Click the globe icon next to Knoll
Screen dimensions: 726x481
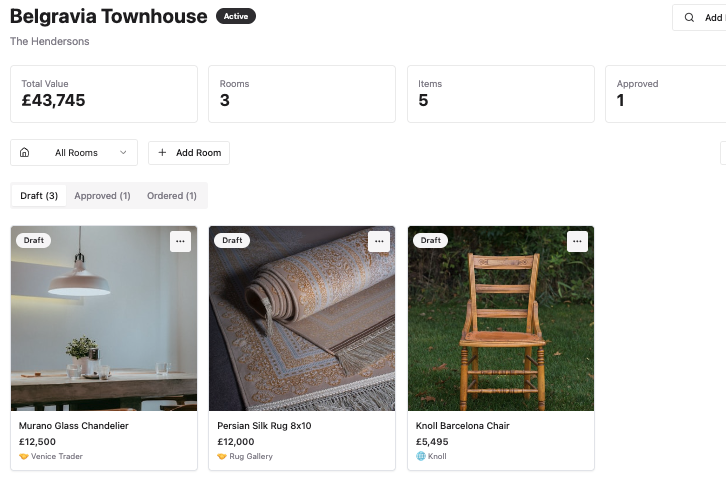coord(421,456)
